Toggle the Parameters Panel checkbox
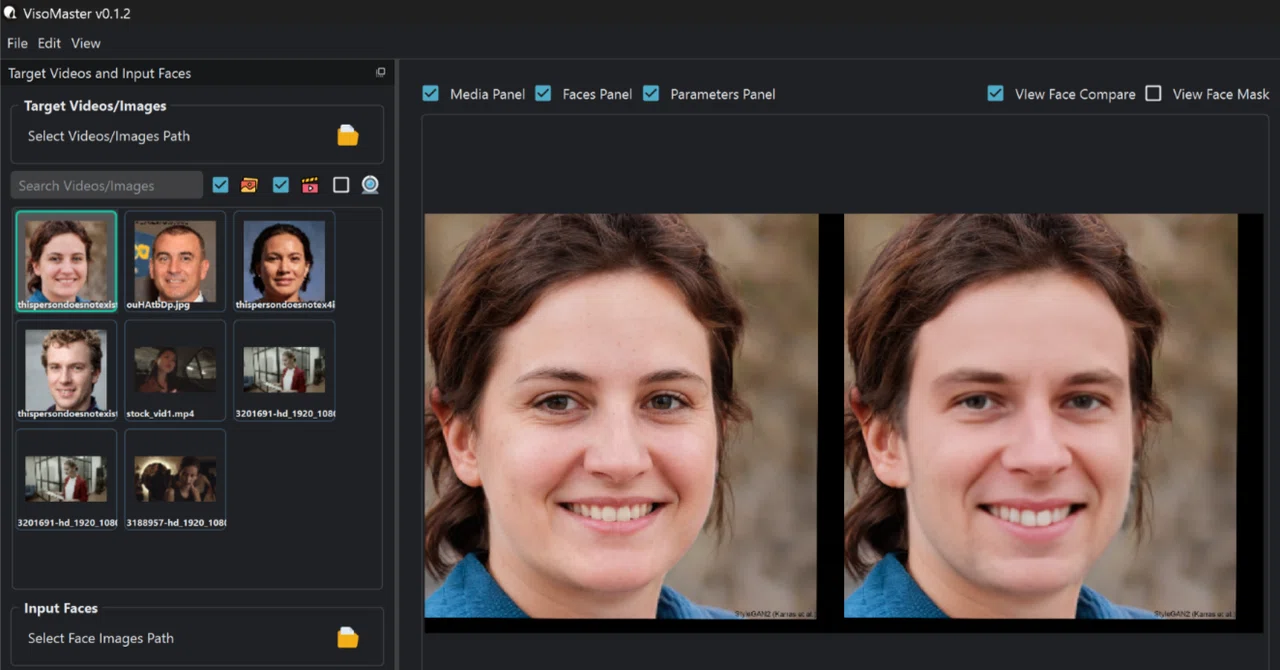Viewport: 1280px width, 670px height. [651, 93]
